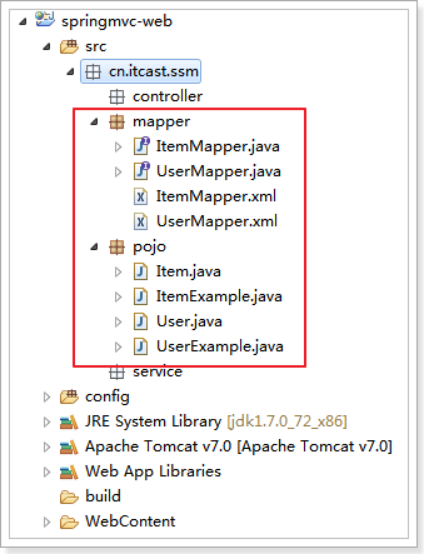
Task: Expand the config folder arrow
Action: coord(47,397)
